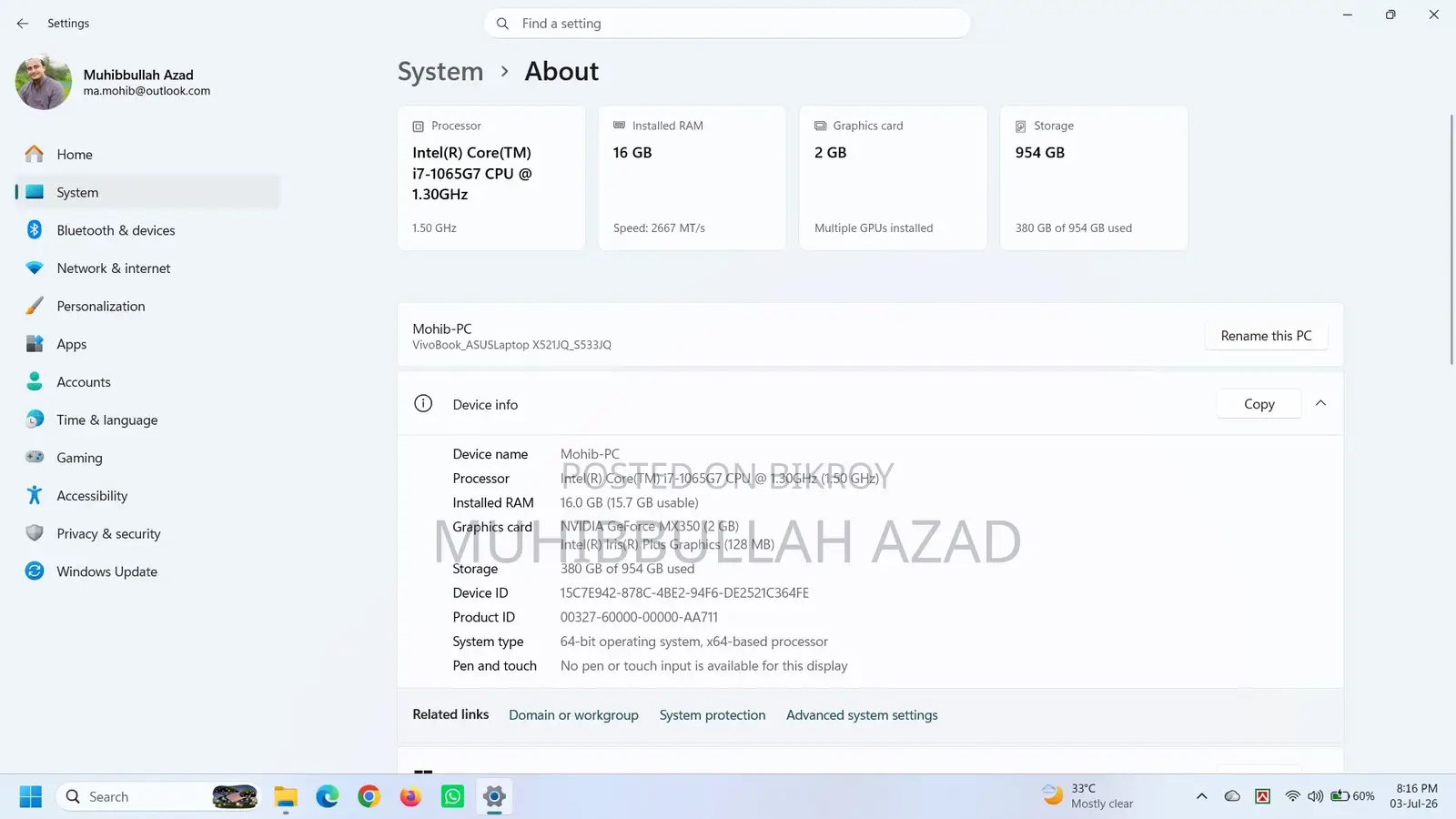Collapse the Device info section
This screenshot has height=819, width=1456.
coord(1320,403)
